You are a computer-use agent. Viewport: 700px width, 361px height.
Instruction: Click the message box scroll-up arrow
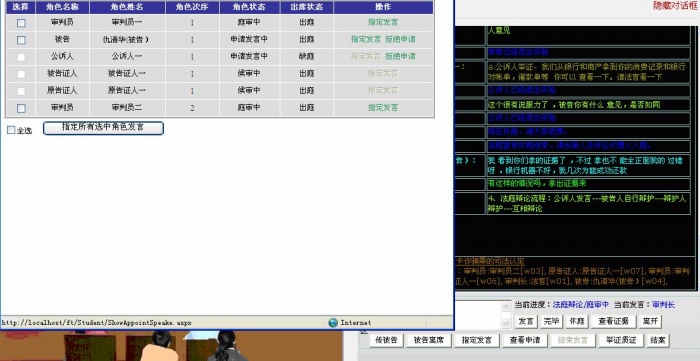(x=506, y=306)
